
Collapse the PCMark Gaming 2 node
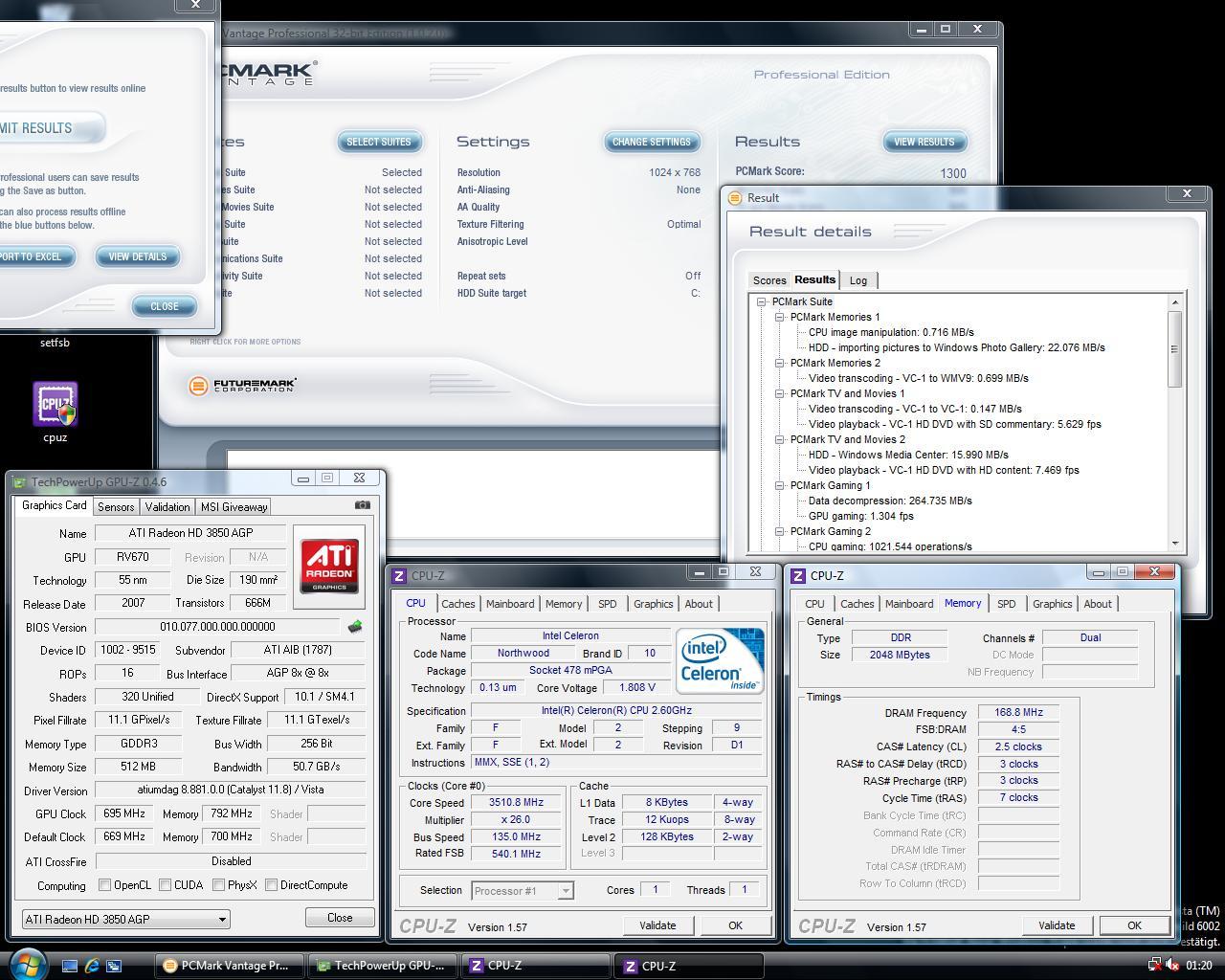pos(780,531)
